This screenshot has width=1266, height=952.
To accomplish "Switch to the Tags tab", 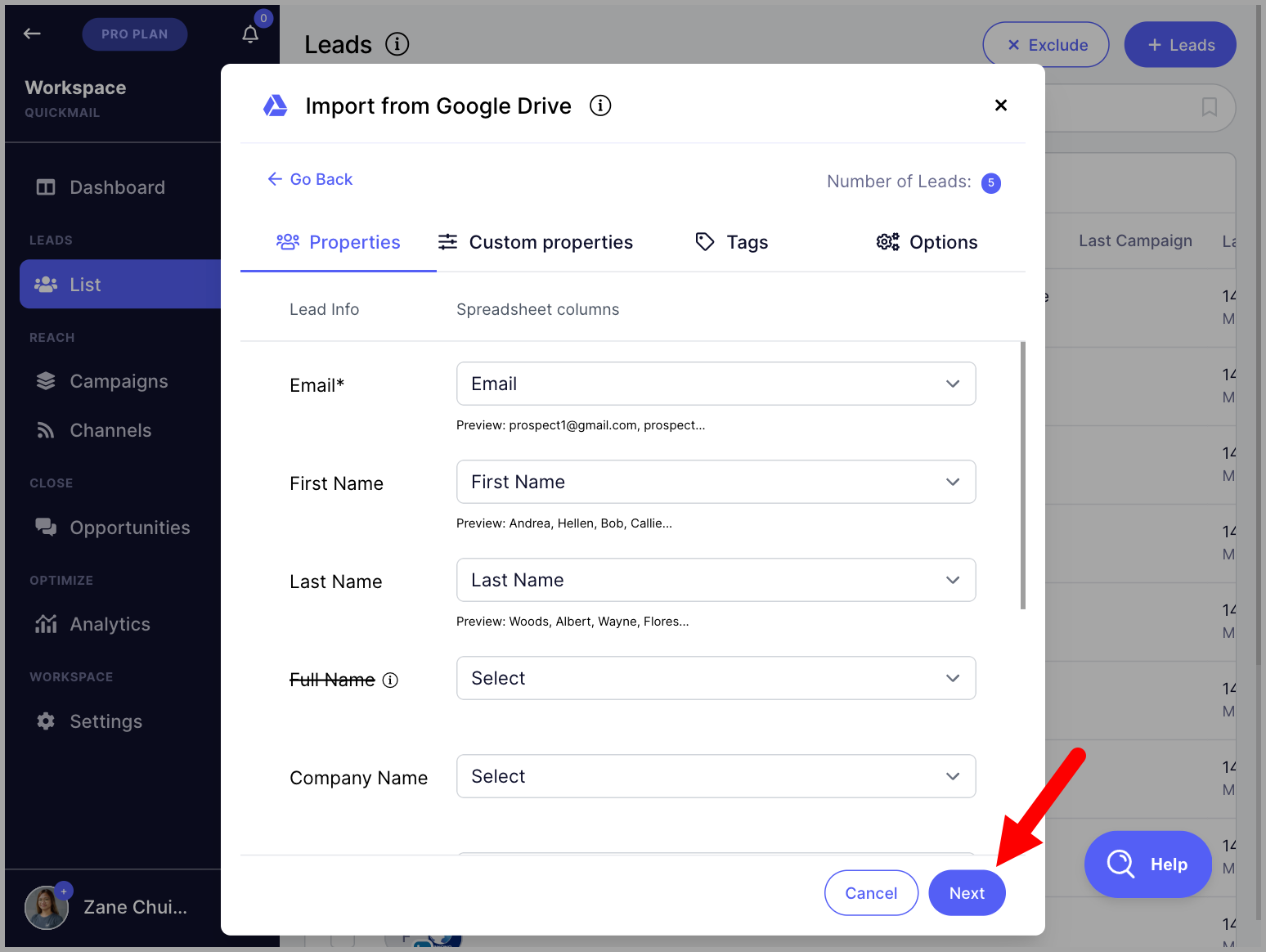I will [731, 242].
